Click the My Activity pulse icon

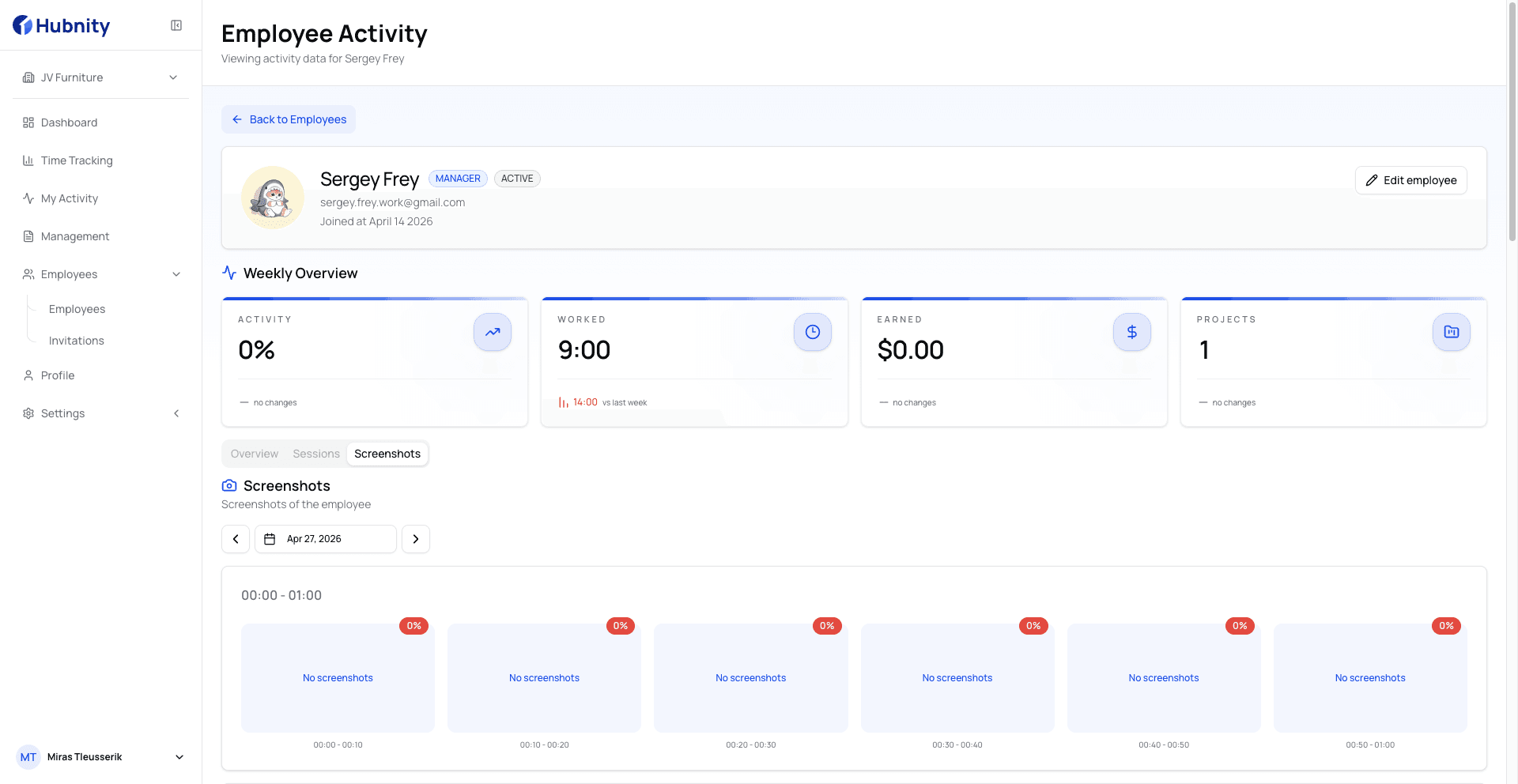[28, 198]
